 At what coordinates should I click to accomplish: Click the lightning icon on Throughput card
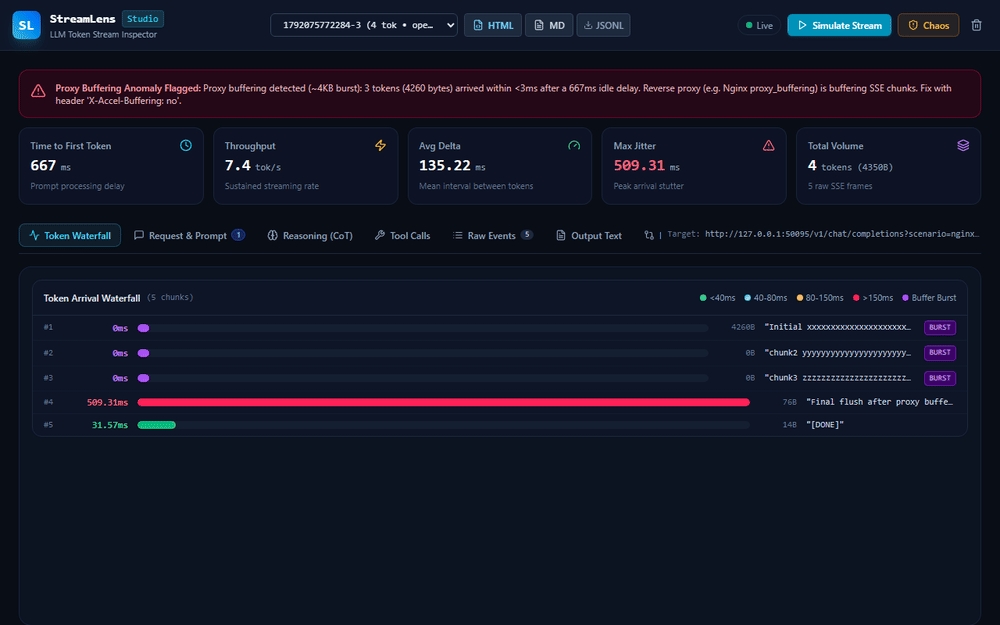point(380,145)
